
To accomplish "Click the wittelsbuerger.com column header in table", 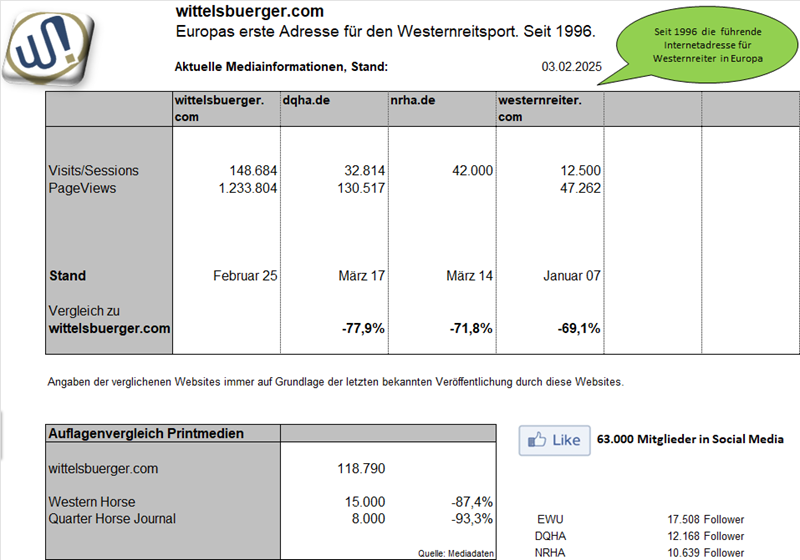I will coord(226,109).
